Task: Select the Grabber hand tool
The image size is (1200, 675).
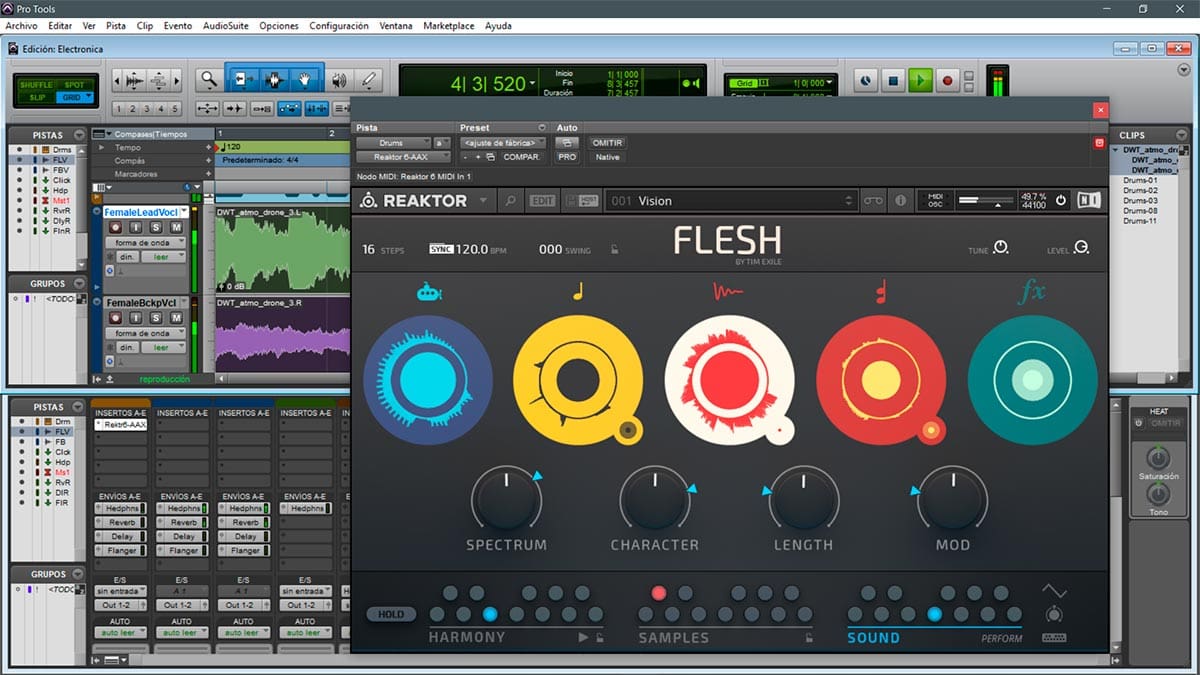Action: point(304,80)
